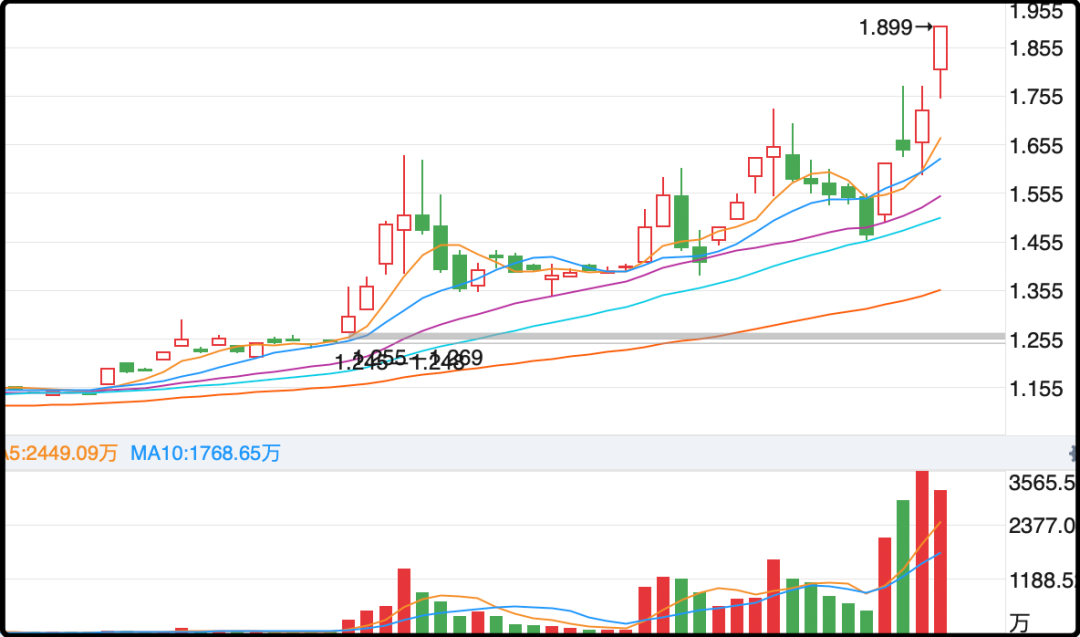Screen dimensions: 1080x637
Task: Click the gray horizontal price band line
Action: (700, 336)
